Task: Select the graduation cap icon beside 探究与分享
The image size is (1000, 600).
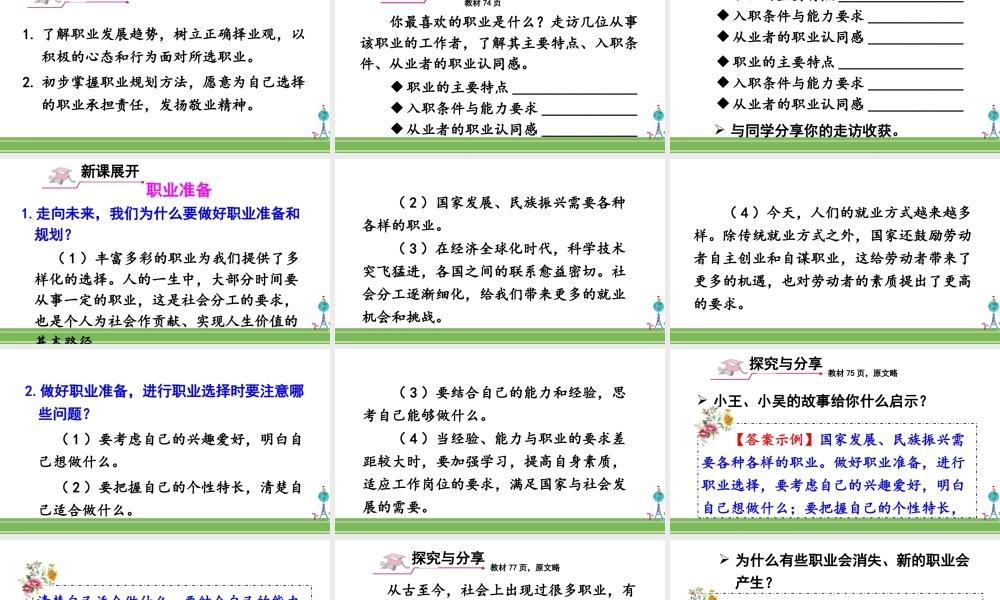Action: pyautogui.click(x=729, y=364)
